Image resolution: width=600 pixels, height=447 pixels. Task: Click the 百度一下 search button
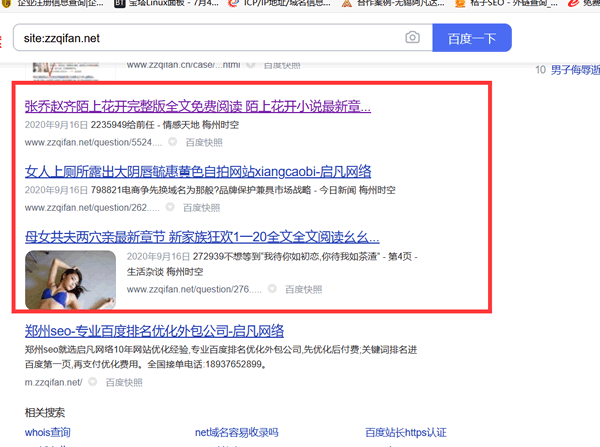[471, 38]
